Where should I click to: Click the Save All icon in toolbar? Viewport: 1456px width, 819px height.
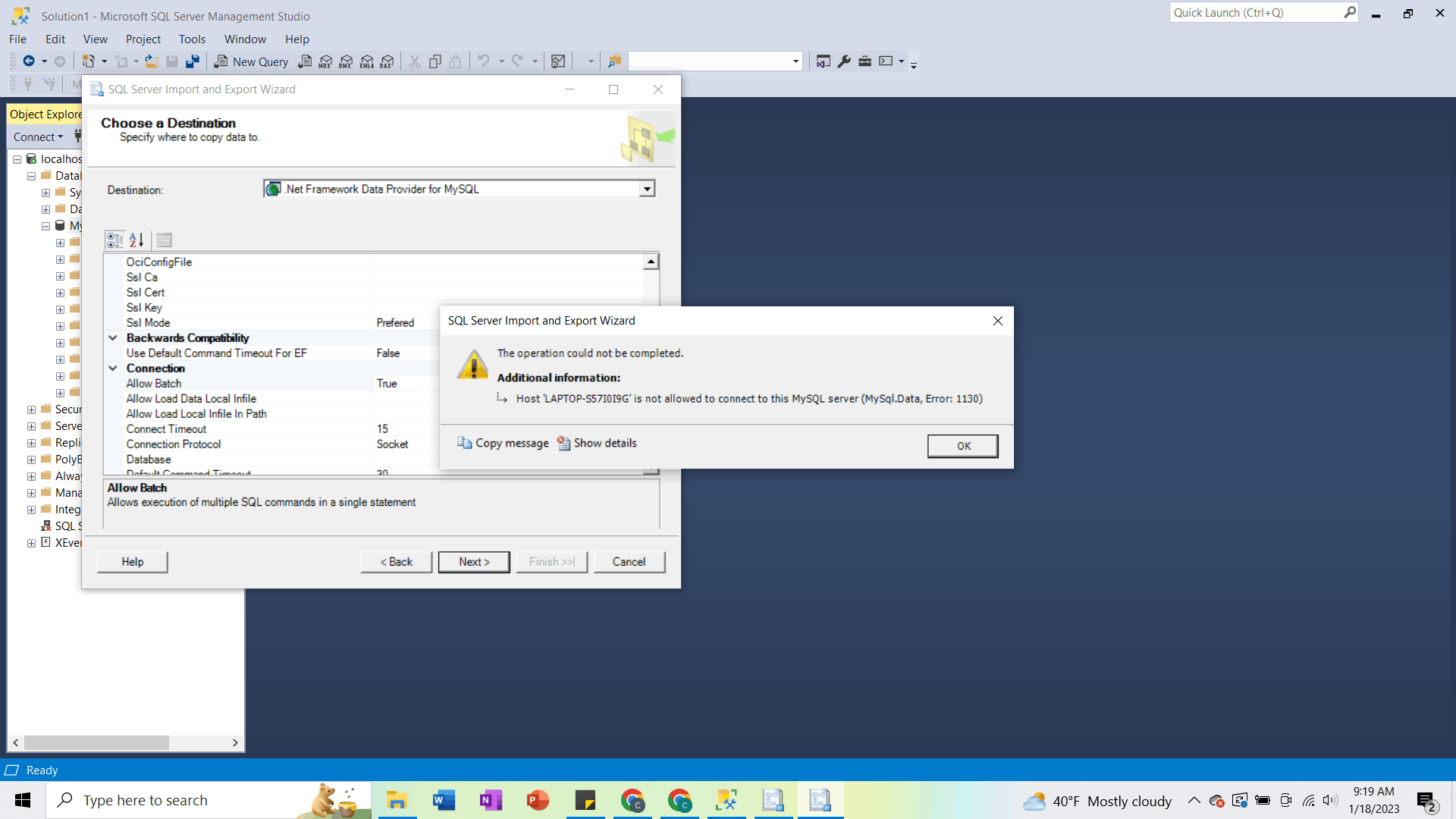point(193,61)
